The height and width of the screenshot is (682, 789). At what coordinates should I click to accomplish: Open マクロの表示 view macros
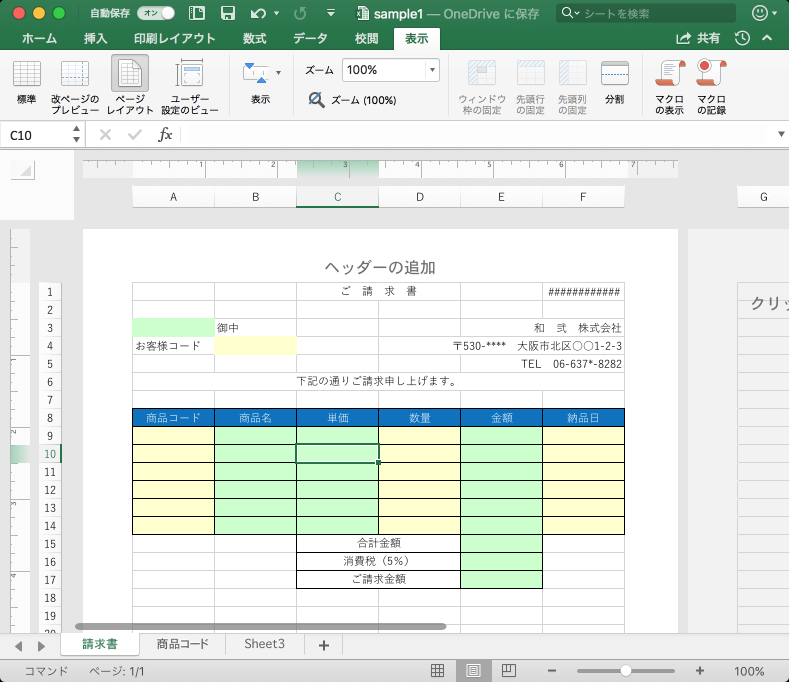click(x=669, y=87)
